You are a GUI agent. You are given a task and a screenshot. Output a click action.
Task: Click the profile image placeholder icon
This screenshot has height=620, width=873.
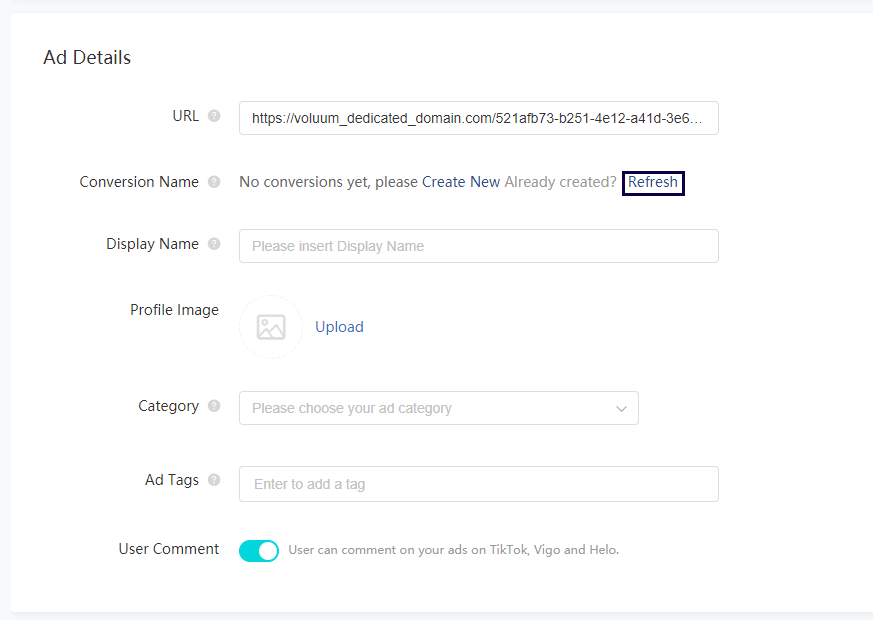[x=271, y=327]
